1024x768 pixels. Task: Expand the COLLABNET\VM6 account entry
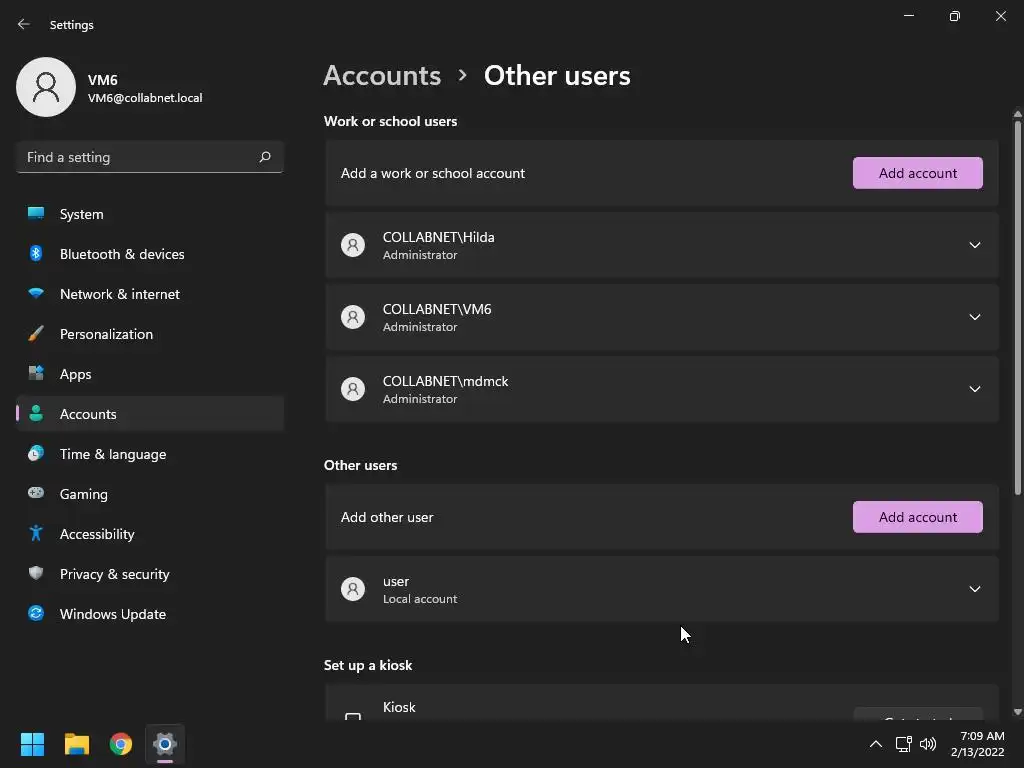click(x=974, y=317)
